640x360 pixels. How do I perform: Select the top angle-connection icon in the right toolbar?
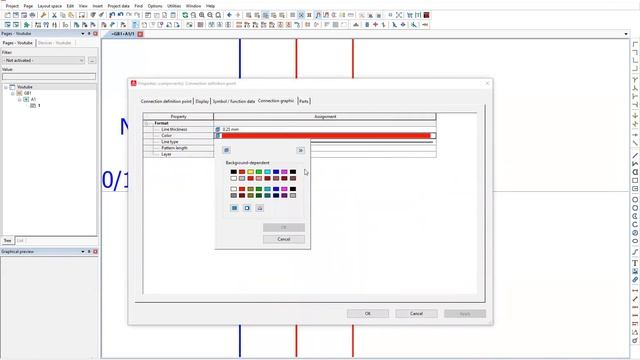point(635,44)
